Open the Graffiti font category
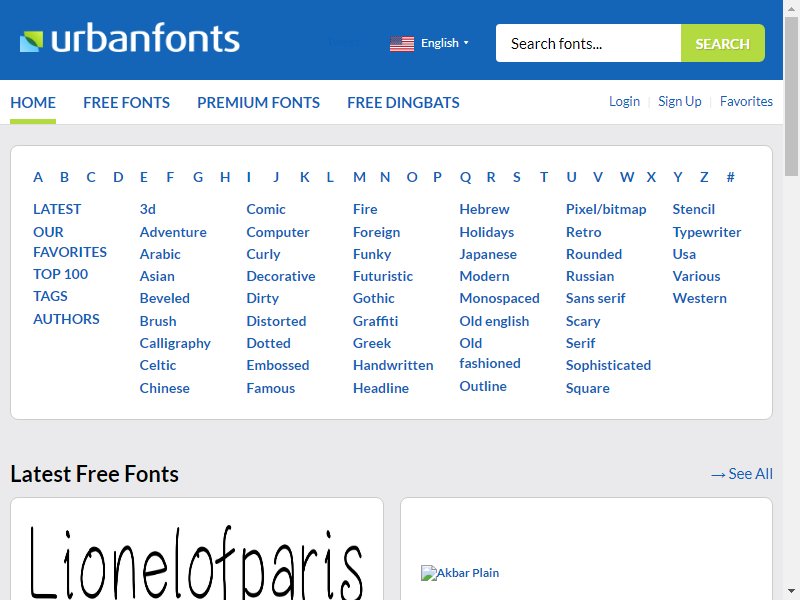800x600 pixels. click(x=375, y=321)
